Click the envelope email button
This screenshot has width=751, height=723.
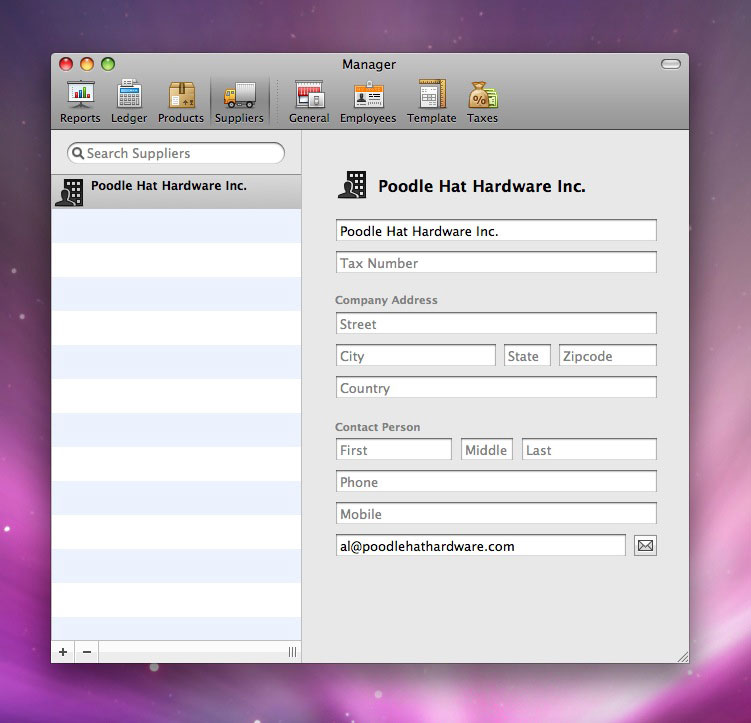pyautogui.click(x=645, y=545)
